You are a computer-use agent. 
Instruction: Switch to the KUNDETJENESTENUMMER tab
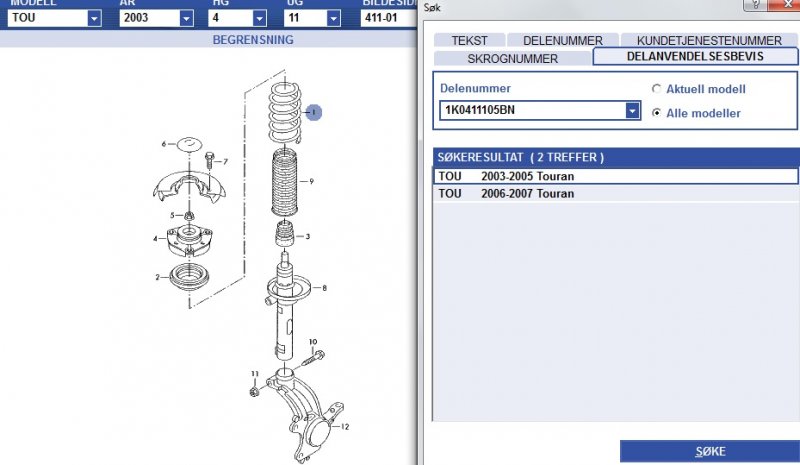[x=708, y=41]
